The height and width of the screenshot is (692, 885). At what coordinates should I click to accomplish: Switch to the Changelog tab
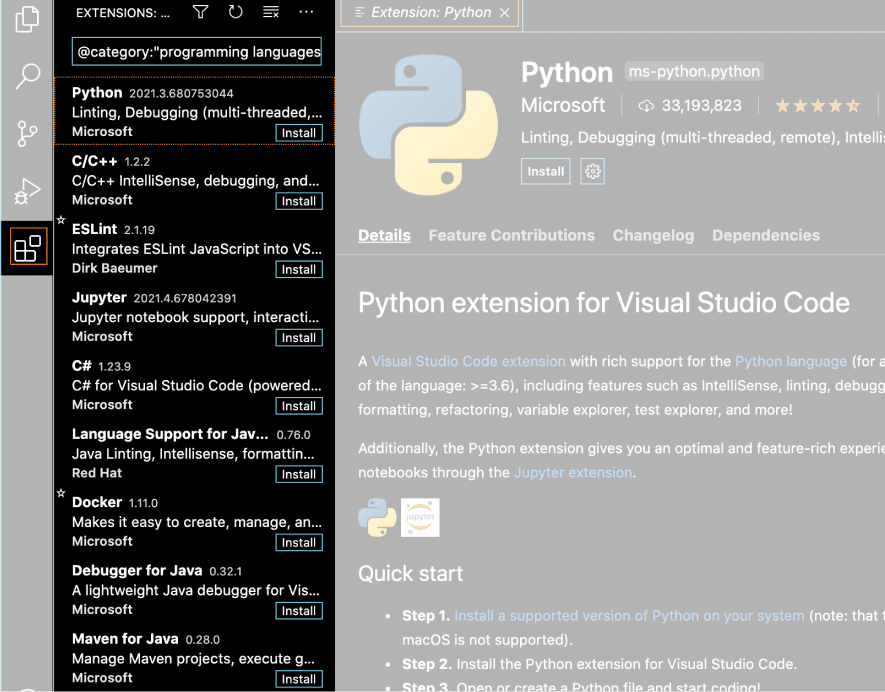click(x=653, y=235)
